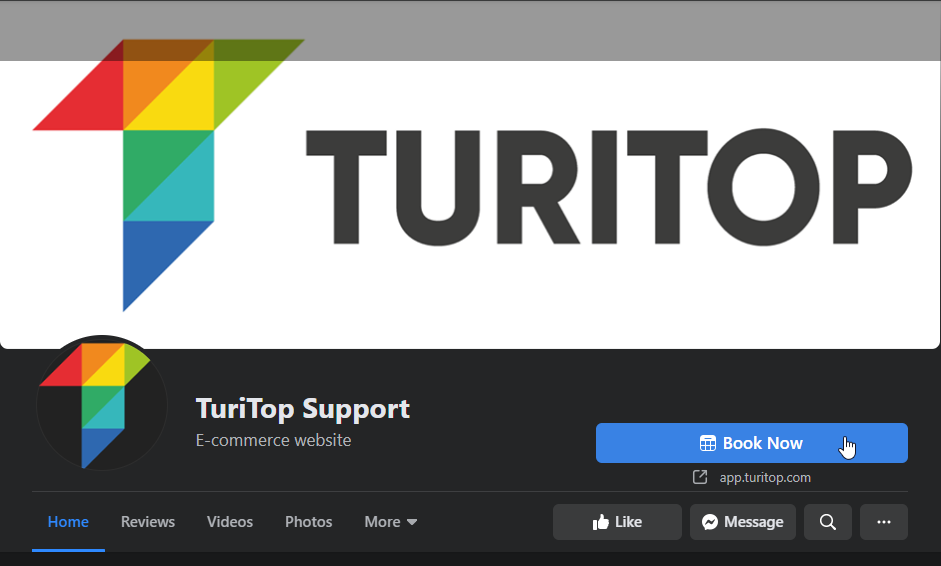Click the caret arrow next to More
Screen dimensions: 941x566
(x=411, y=523)
